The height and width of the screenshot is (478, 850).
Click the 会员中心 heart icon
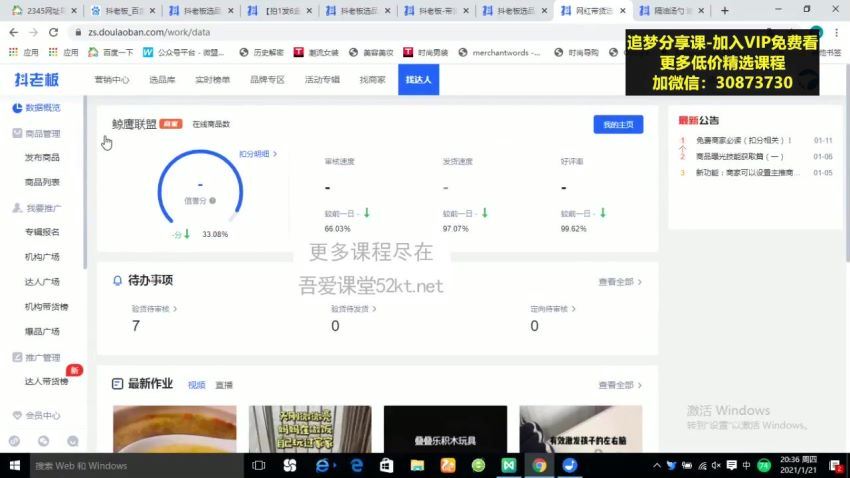(17, 415)
